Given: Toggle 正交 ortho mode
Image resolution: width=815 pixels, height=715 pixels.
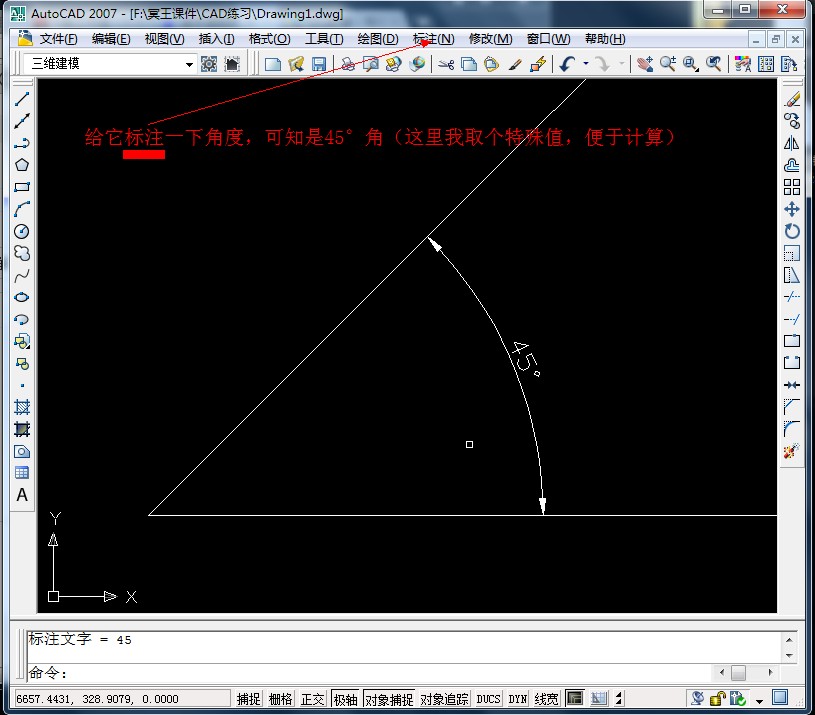Looking at the screenshot, I should [312, 699].
